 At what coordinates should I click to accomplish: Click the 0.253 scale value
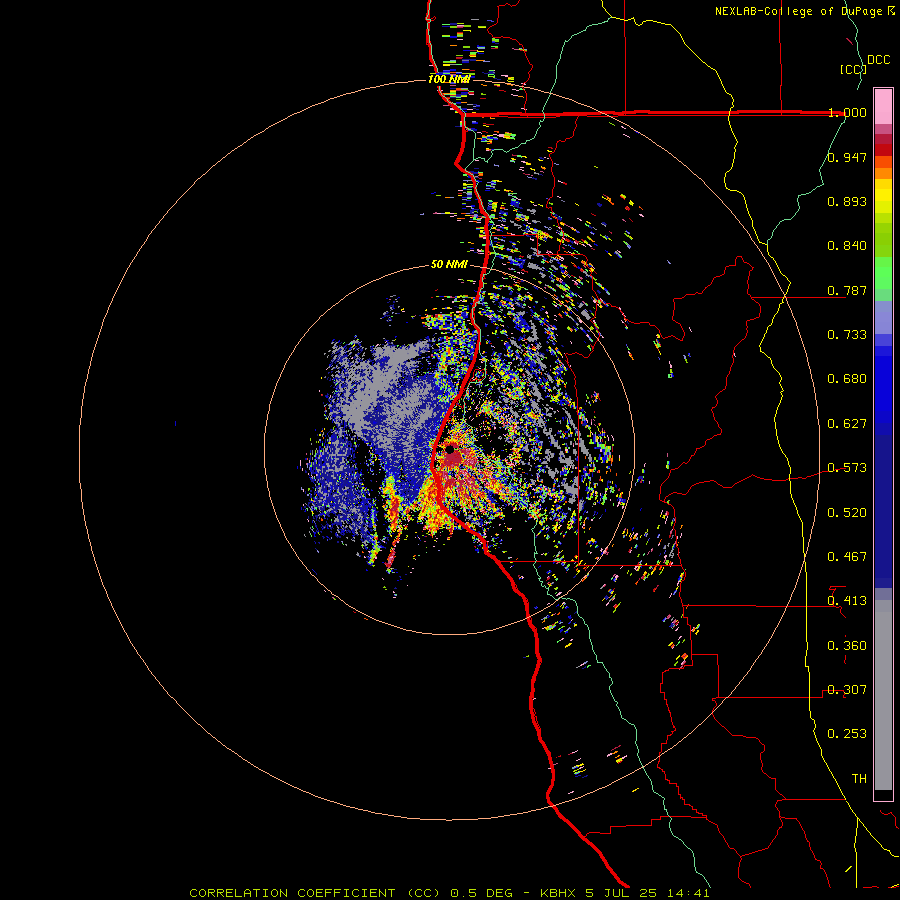(x=847, y=734)
